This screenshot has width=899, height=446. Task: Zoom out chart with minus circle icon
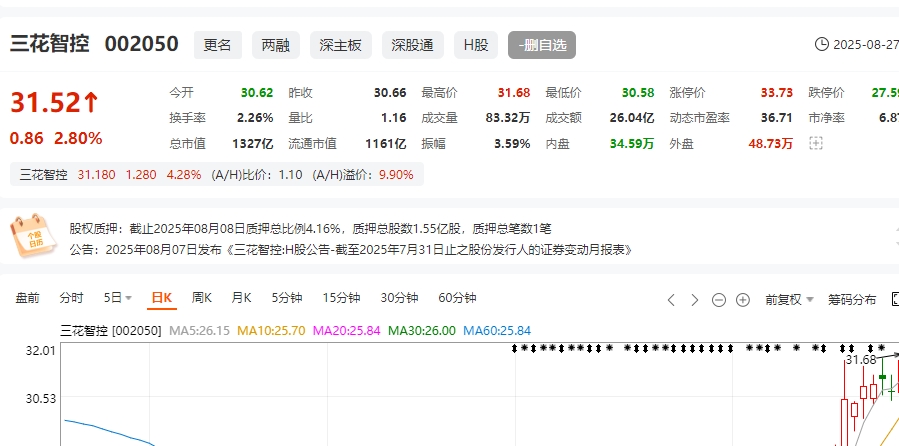pyautogui.click(x=719, y=300)
